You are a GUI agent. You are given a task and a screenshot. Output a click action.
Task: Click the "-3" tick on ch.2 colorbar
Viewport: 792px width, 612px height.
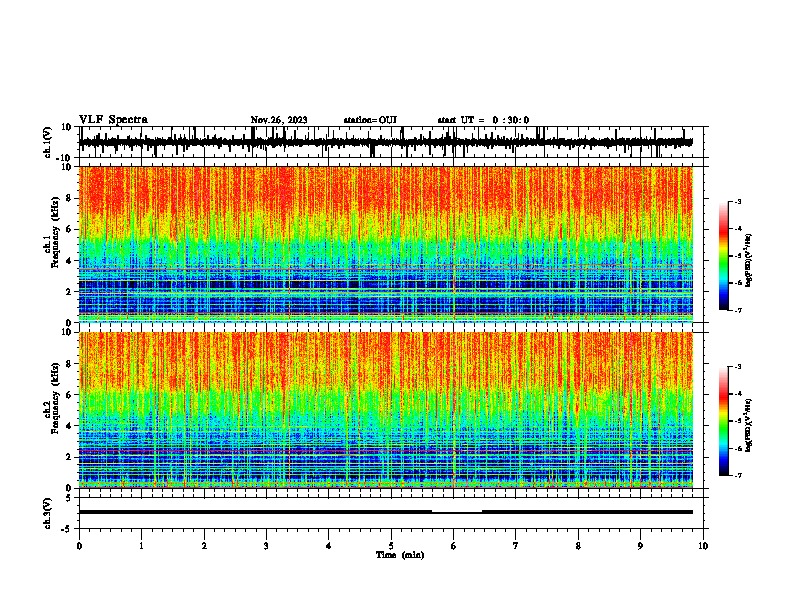[x=737, y=367]
